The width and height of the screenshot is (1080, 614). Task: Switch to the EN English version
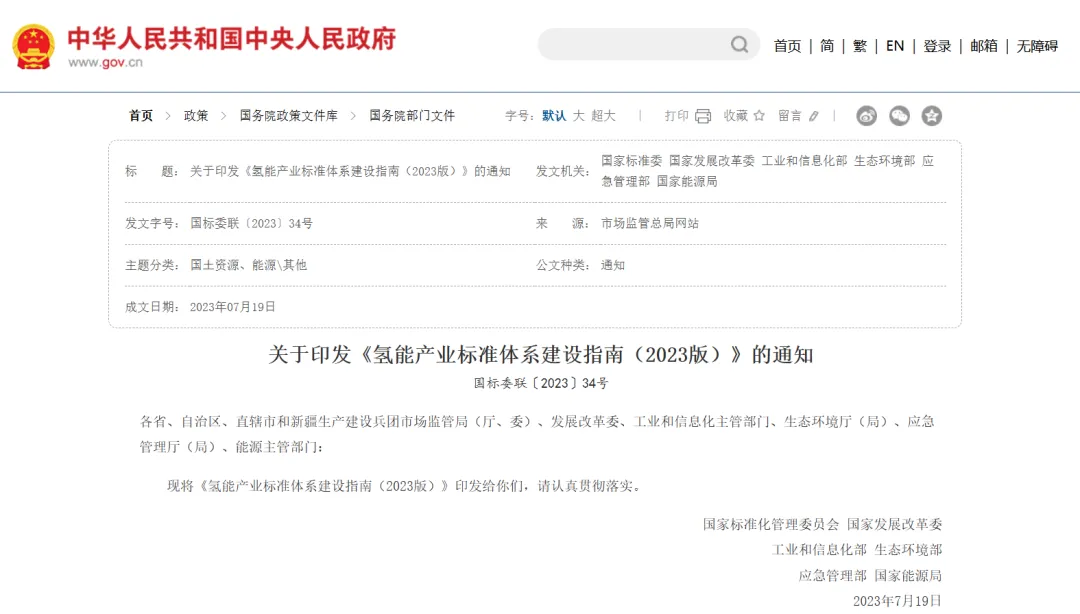(895, 46)
